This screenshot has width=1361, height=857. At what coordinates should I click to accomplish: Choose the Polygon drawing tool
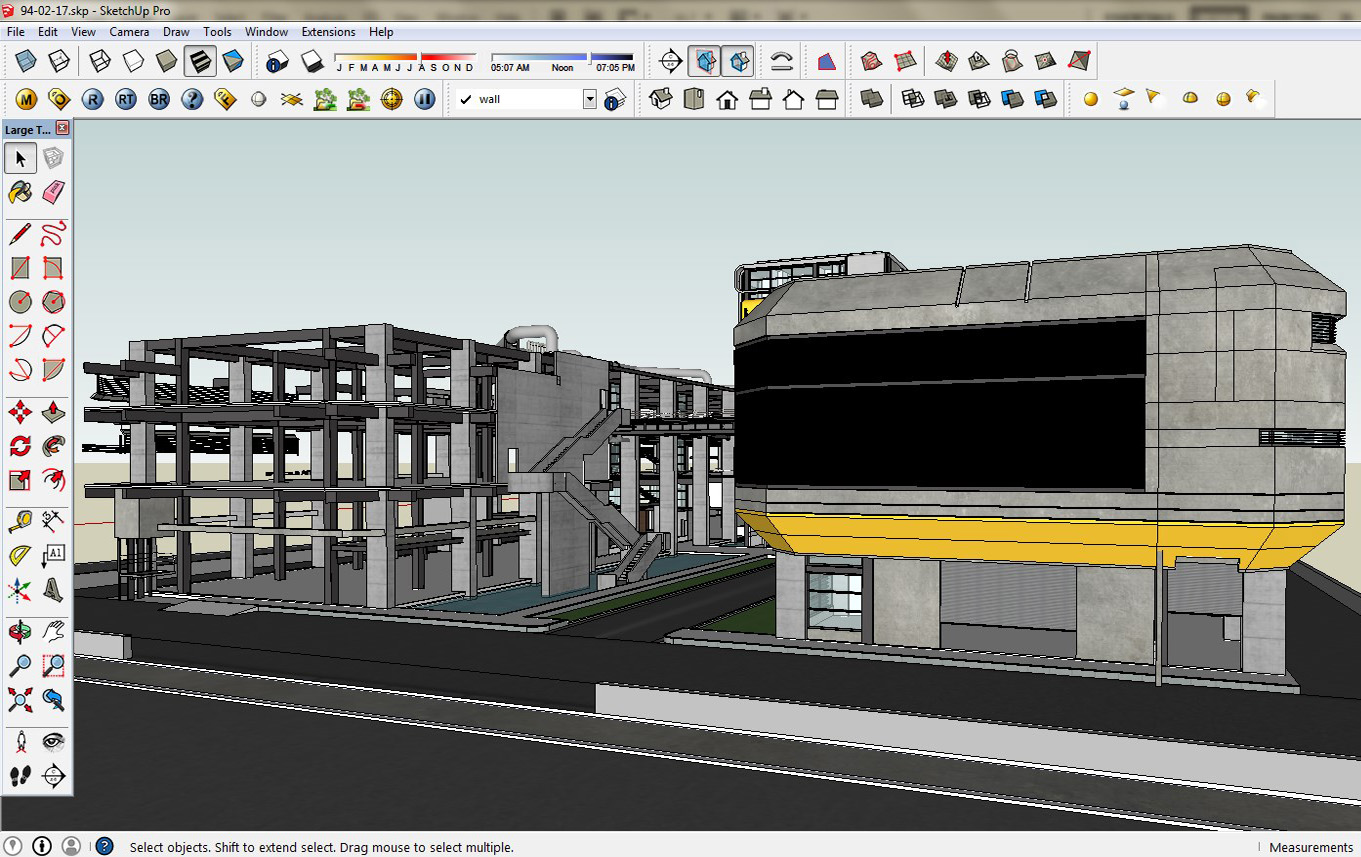tap(54, 301)
